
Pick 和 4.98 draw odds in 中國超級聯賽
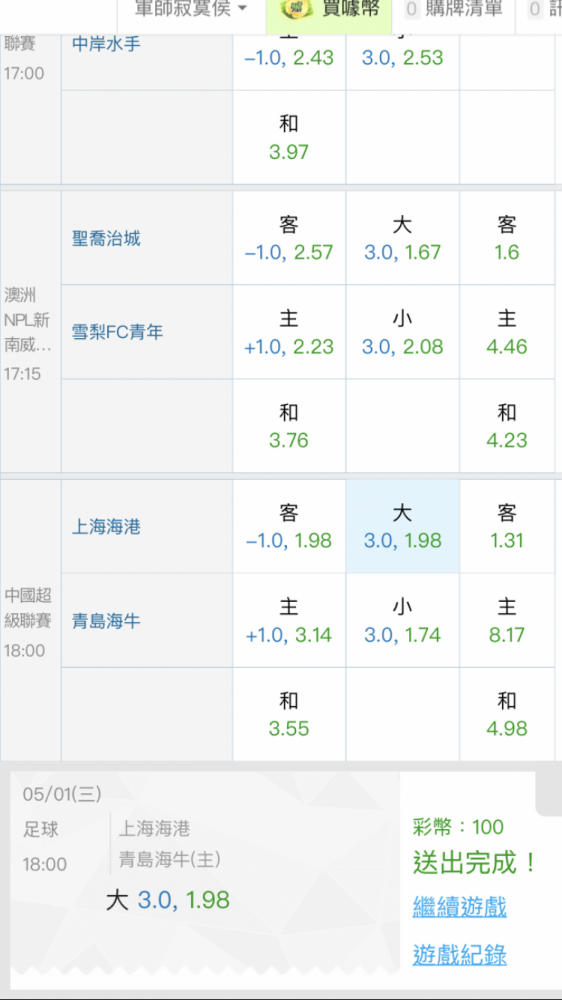coord(507,714)
